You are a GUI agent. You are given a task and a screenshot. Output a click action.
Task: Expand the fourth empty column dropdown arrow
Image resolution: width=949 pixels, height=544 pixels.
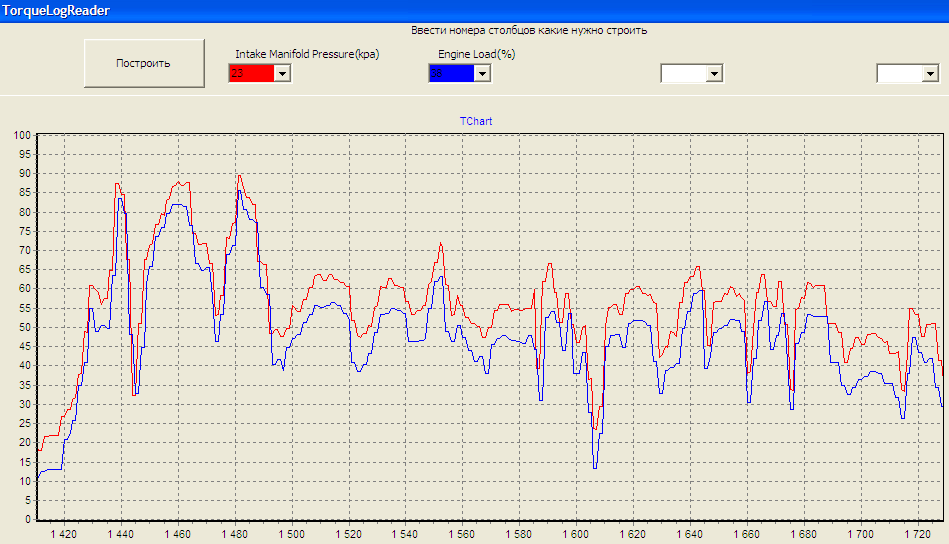[x=929, y=73]
